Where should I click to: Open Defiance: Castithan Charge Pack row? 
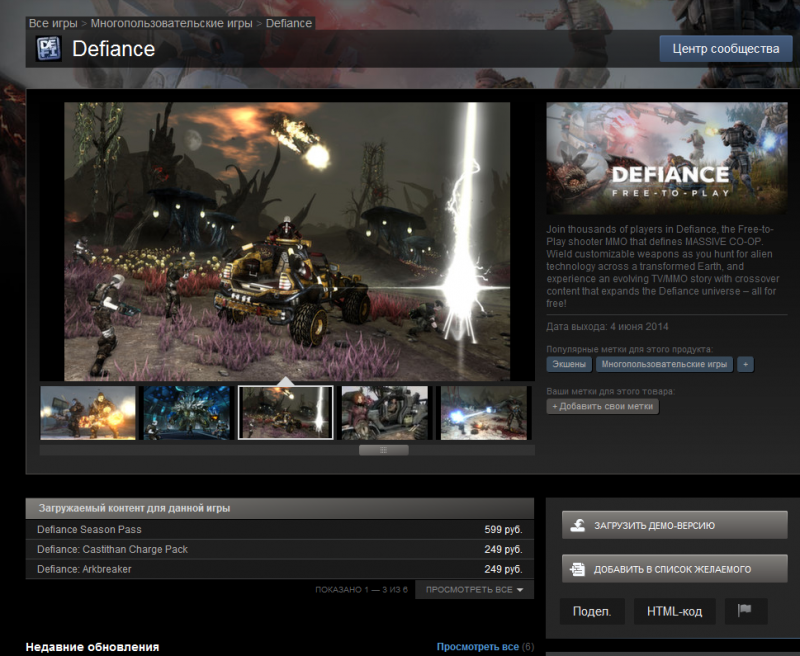click(x=280, y=549)
